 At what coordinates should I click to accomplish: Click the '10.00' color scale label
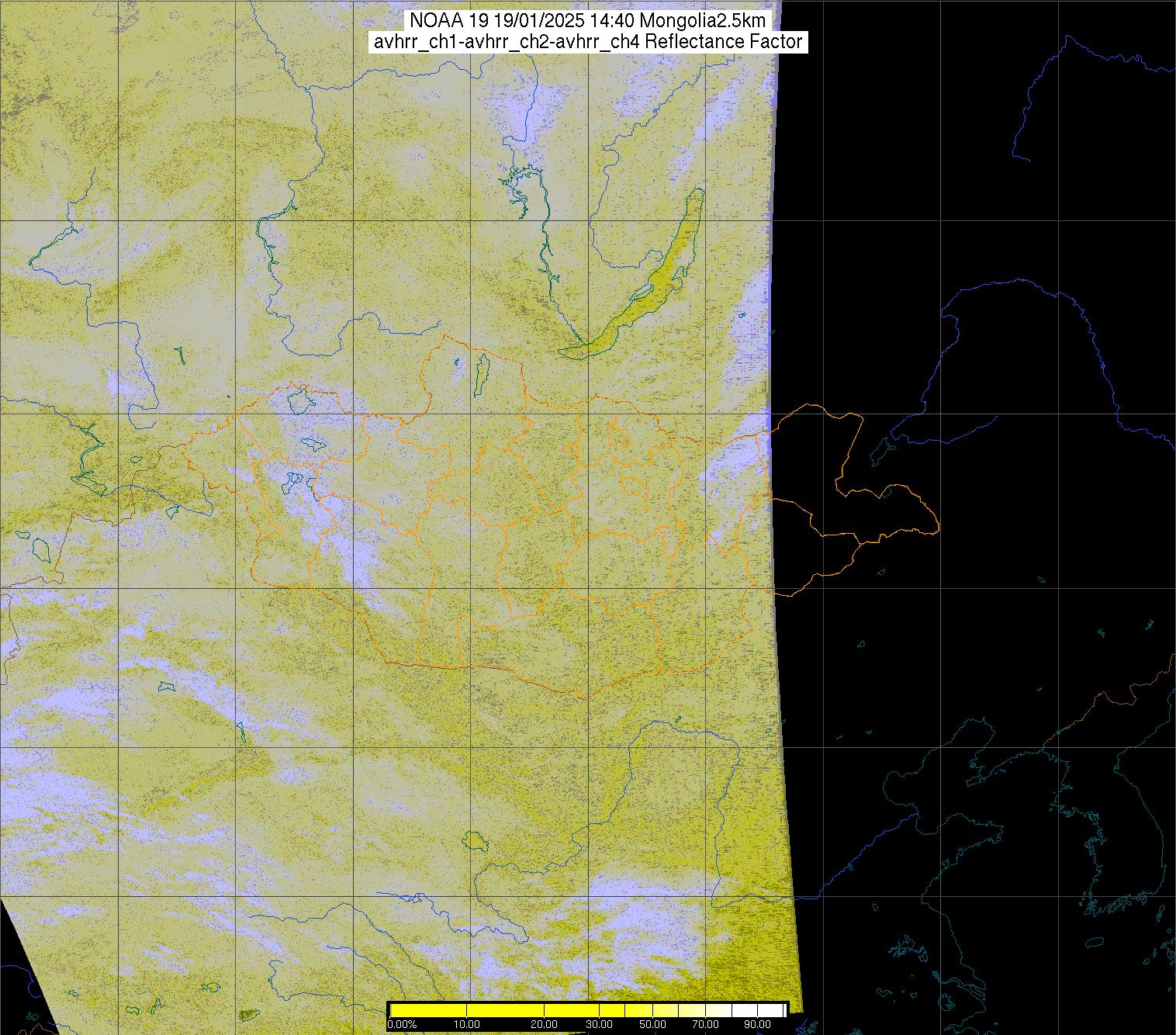point(467,1024)
